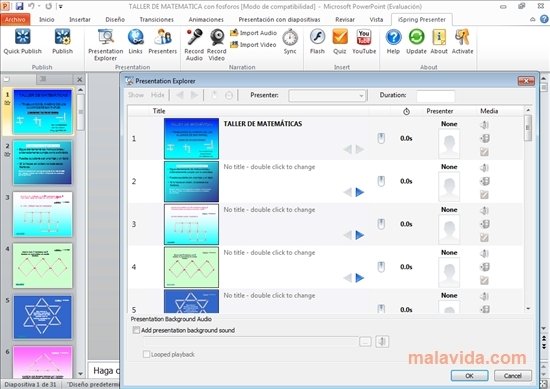Click Record Video webcam icon

217,36
